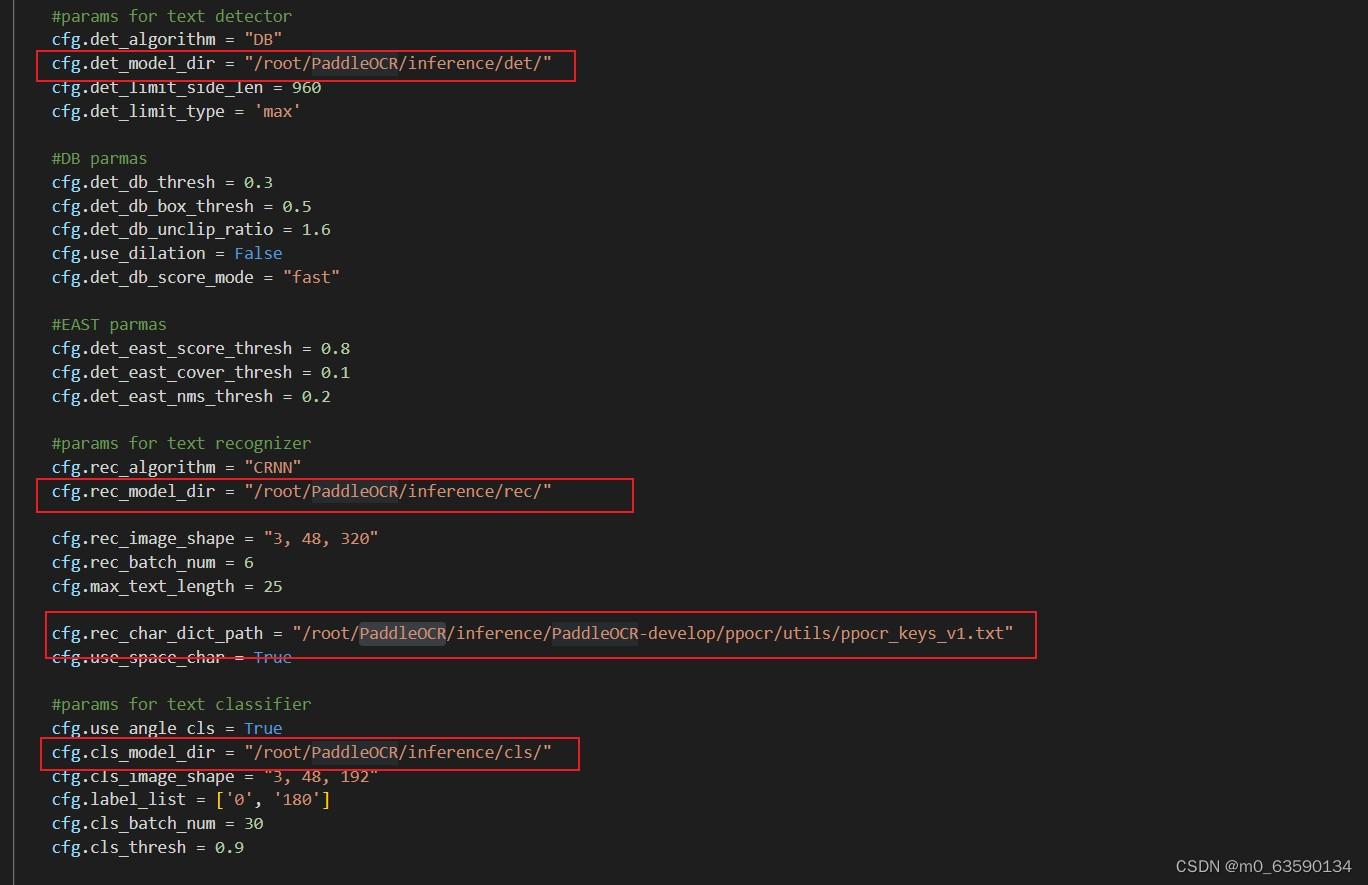
Task: Click the cfg.det_east_score_thresh = 0.8 line
Action: (x=201, y=349)
